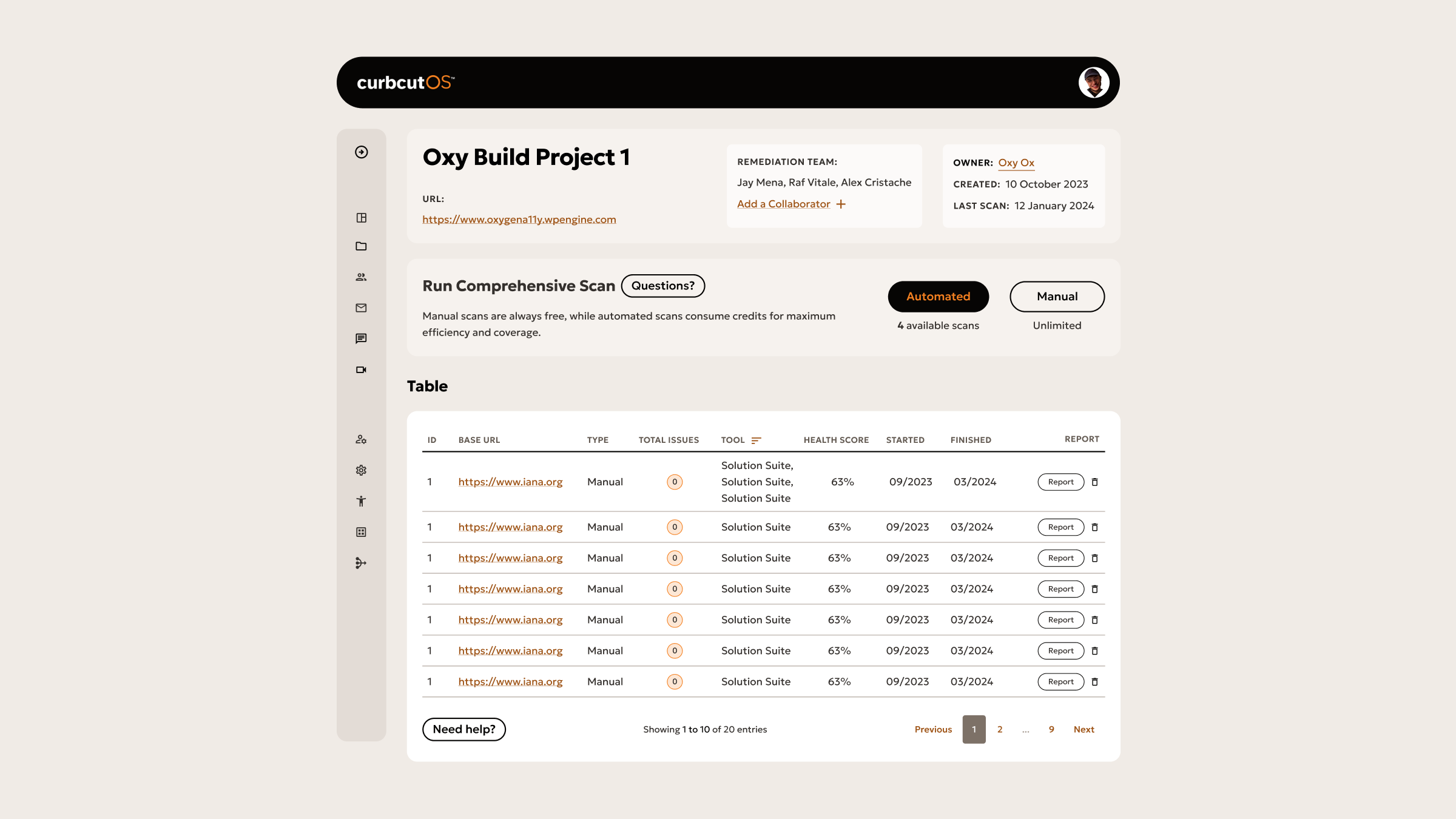1456x819 pixels.
Task: Click the dashboard/home icon in sidebar
Action: (361, 217)
